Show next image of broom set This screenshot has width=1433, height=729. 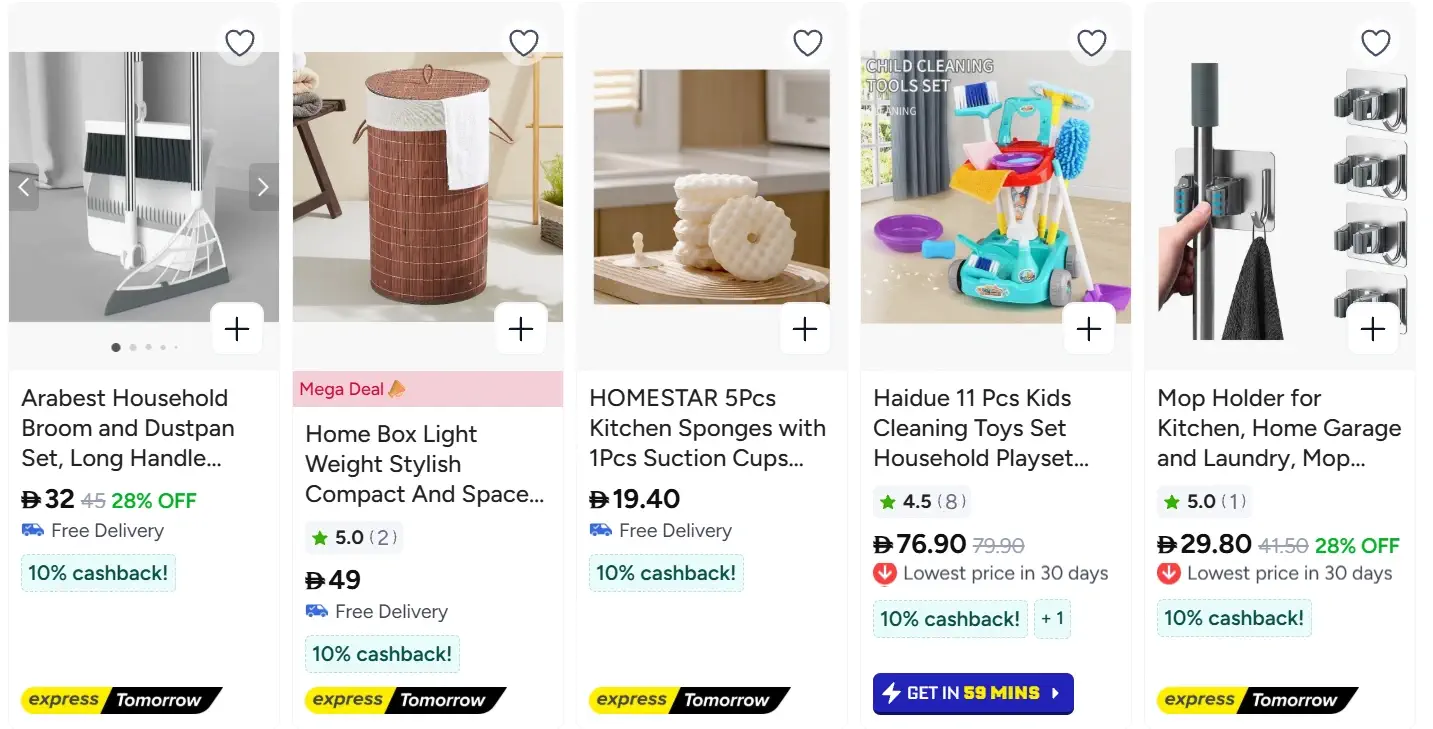[263, 187]
